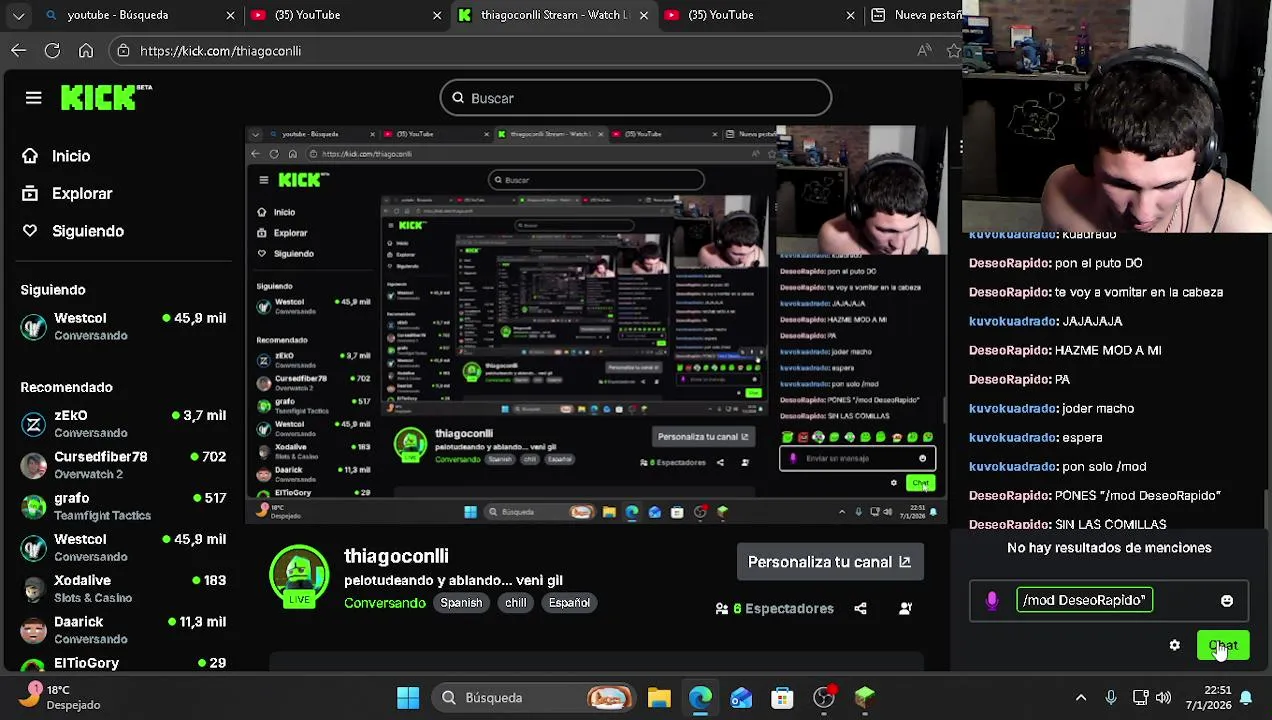Click the green LIVE badge under avatar

(299, 599)
